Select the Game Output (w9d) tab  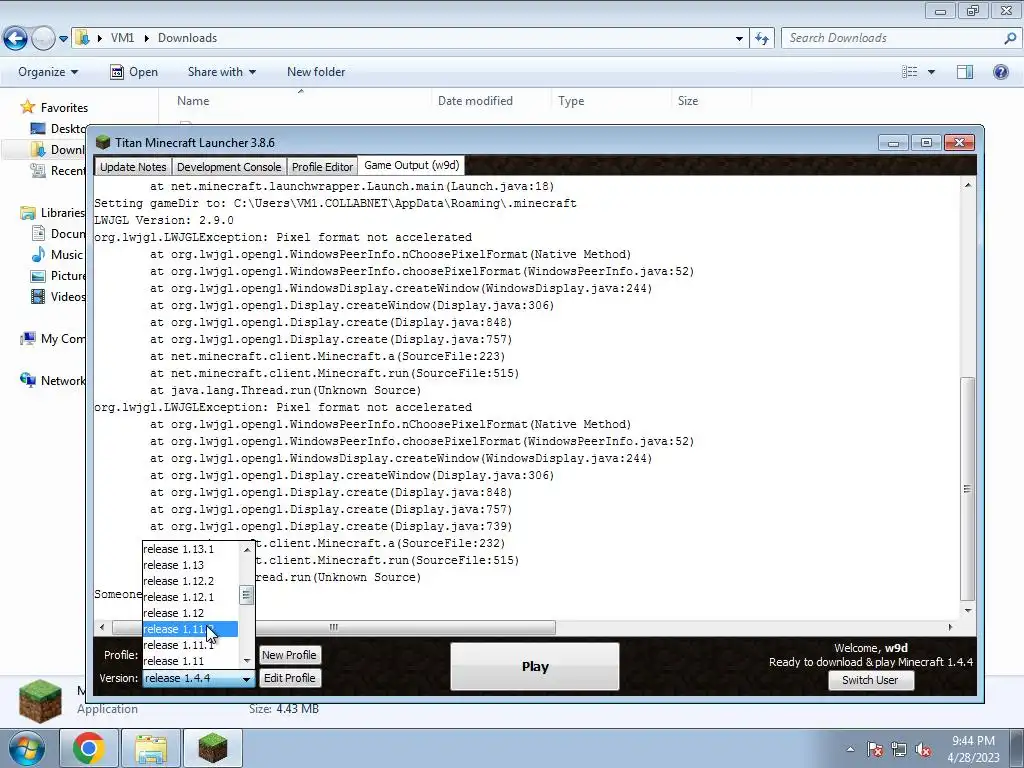tap(411, 165)
